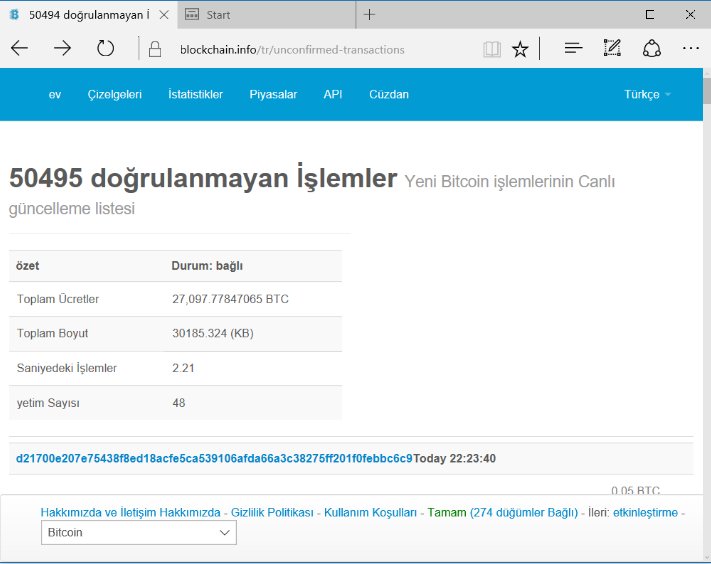This screenshot has height=564, width=711.
Task: Click the browser forward arrow
Action: [62, 48]
